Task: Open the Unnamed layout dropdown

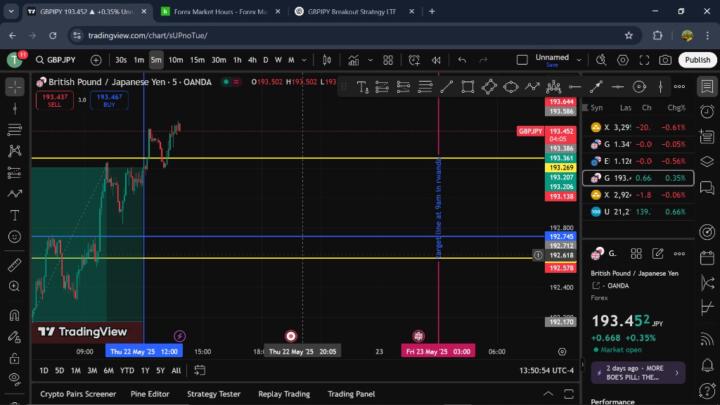Action: (579, 60)
